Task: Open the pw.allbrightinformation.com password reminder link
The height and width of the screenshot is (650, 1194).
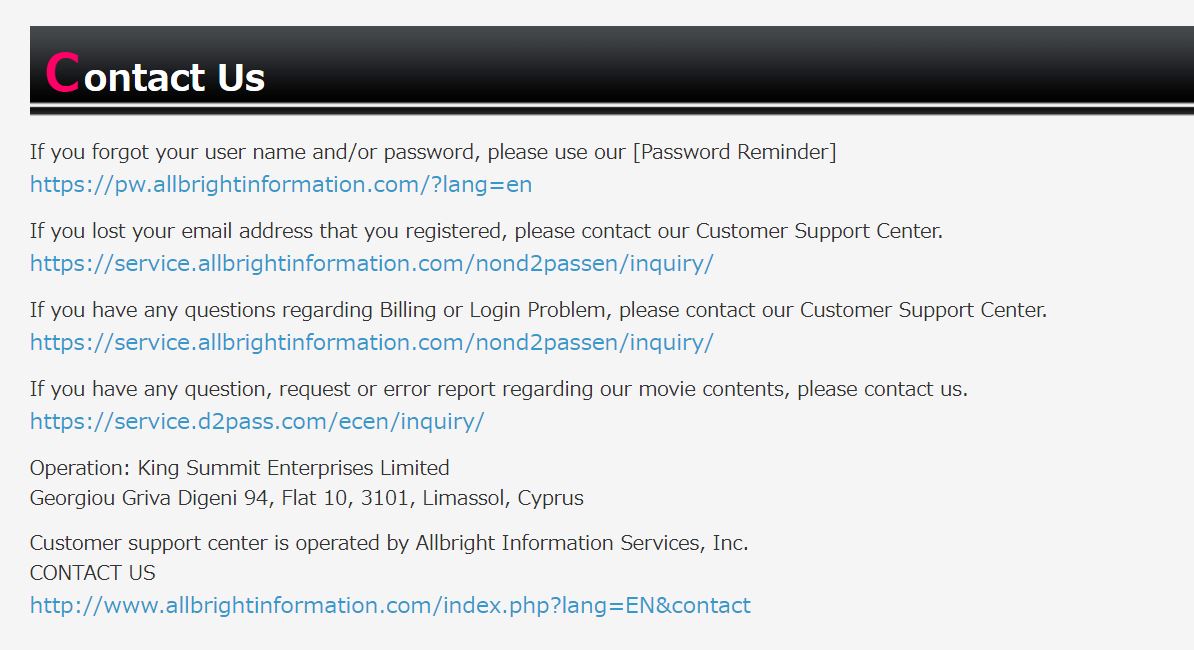Action: (x=281, y=185)
